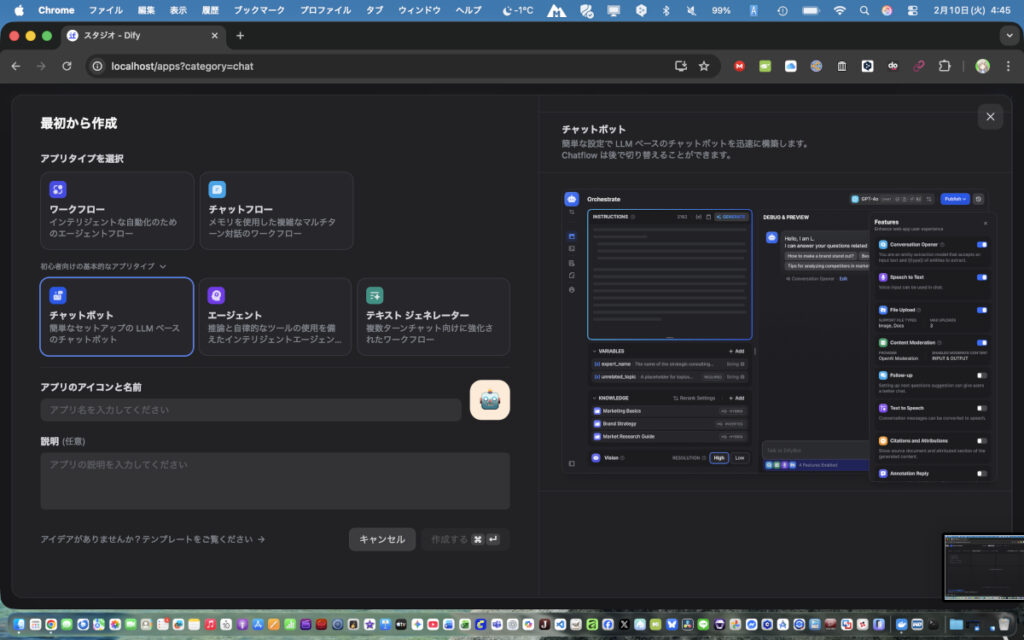Bookmark this page with the star icon
Screen dimensions: 1024x640
pyautogui.click(x=704, y=66)
